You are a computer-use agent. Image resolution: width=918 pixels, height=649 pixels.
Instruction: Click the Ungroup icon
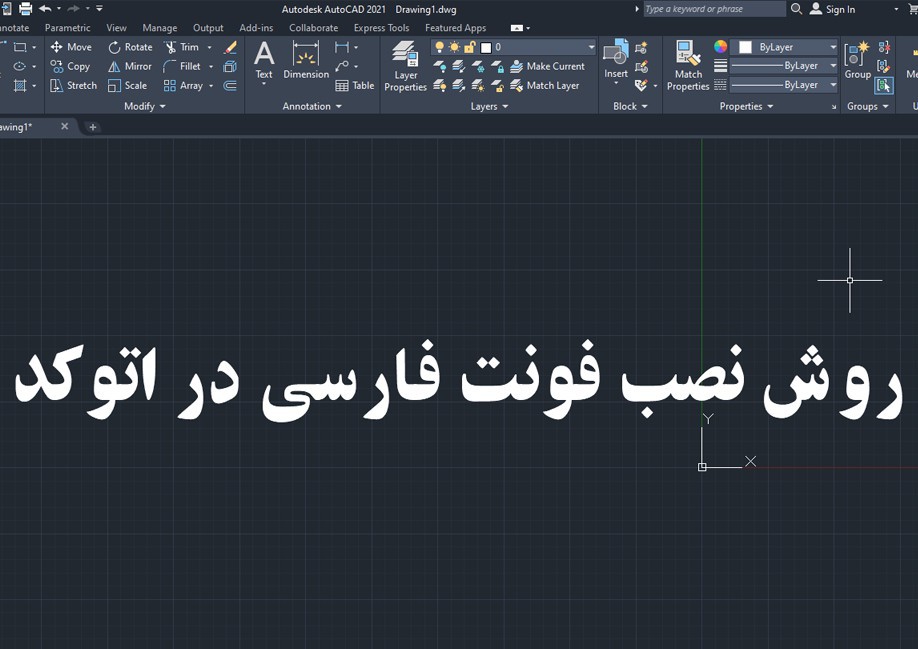coord(884,47)
